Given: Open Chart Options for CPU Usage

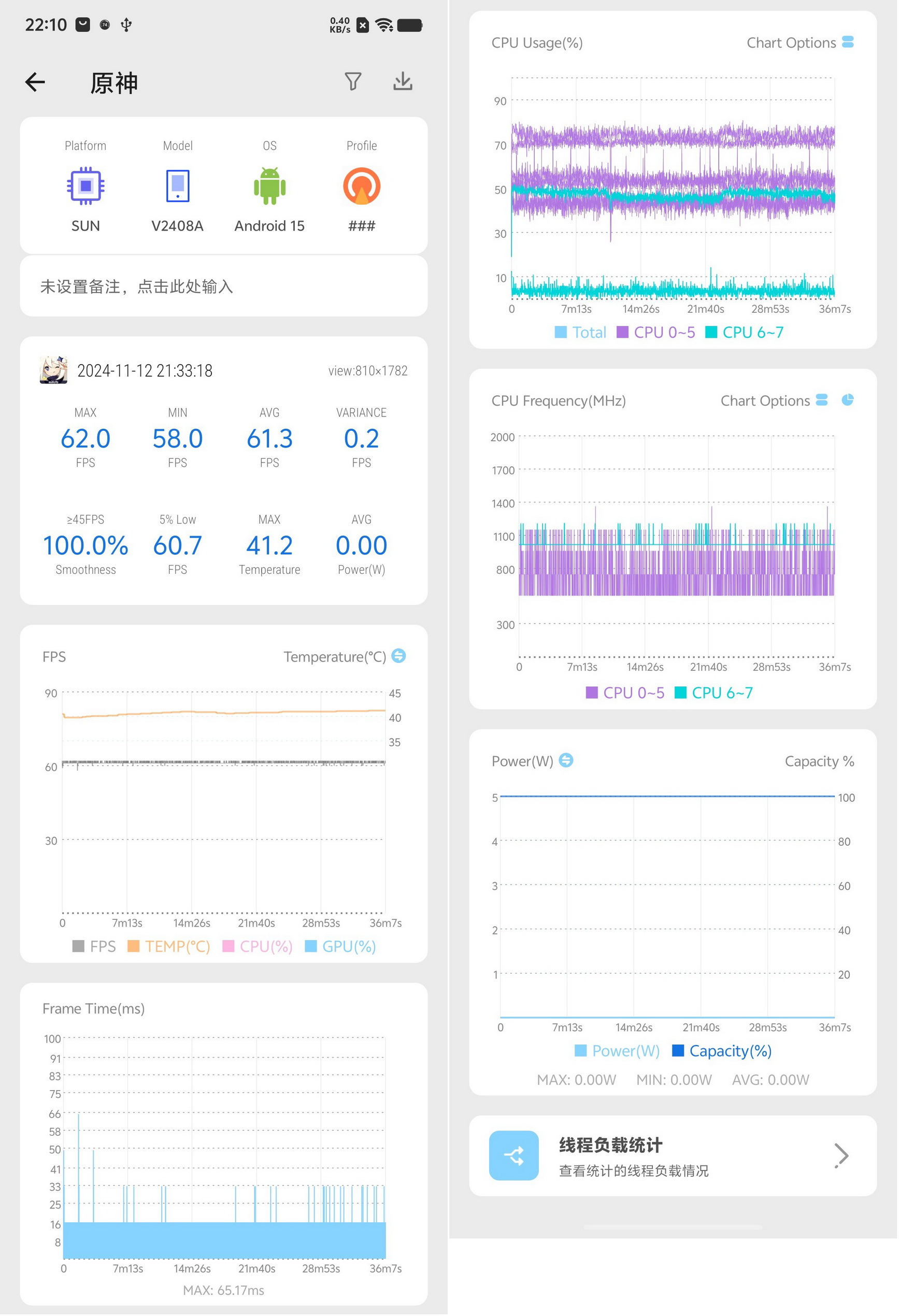Looking at the screenshot, I should [801, 42].
